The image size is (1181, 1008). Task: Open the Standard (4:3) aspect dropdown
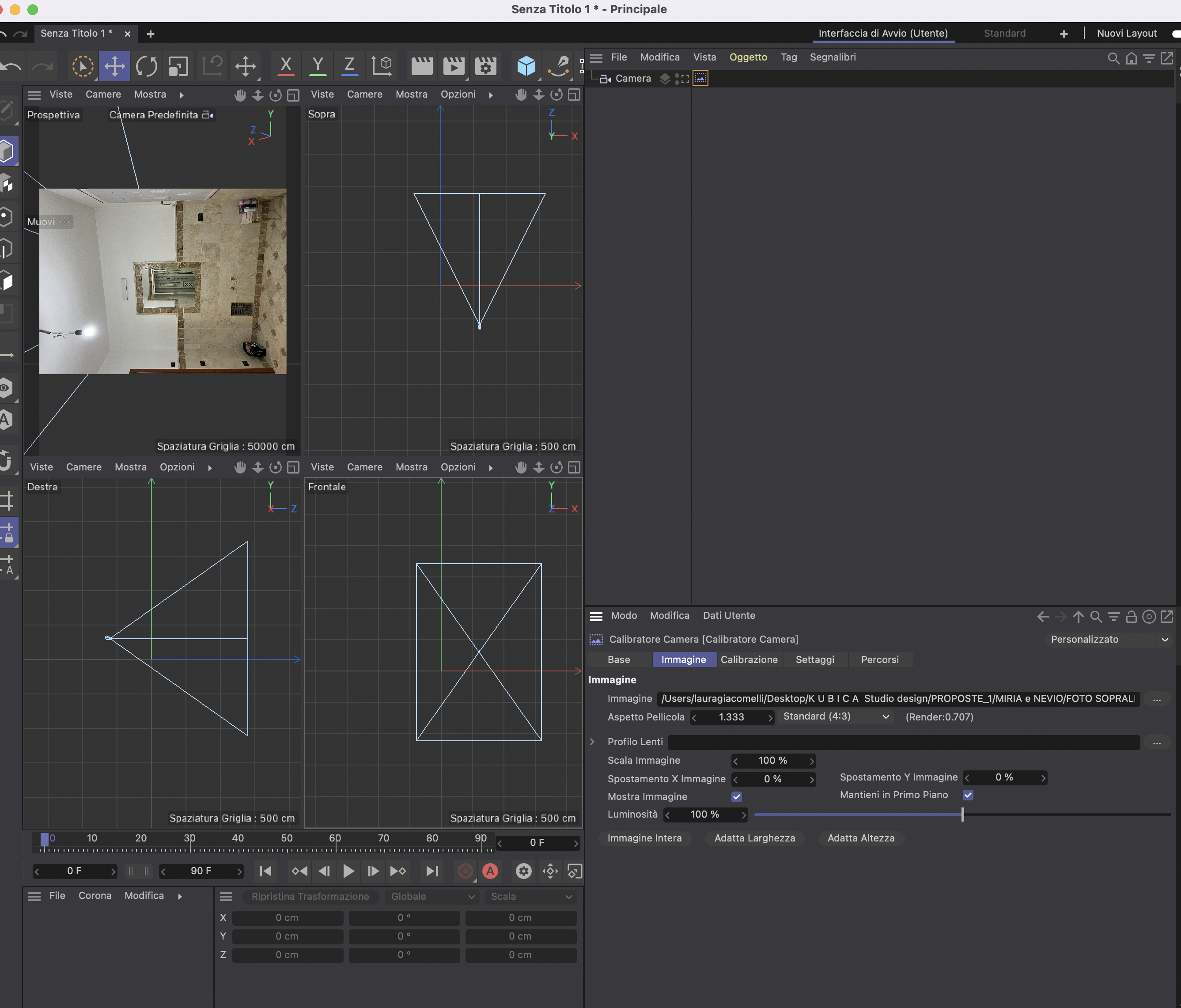point(836,716)
